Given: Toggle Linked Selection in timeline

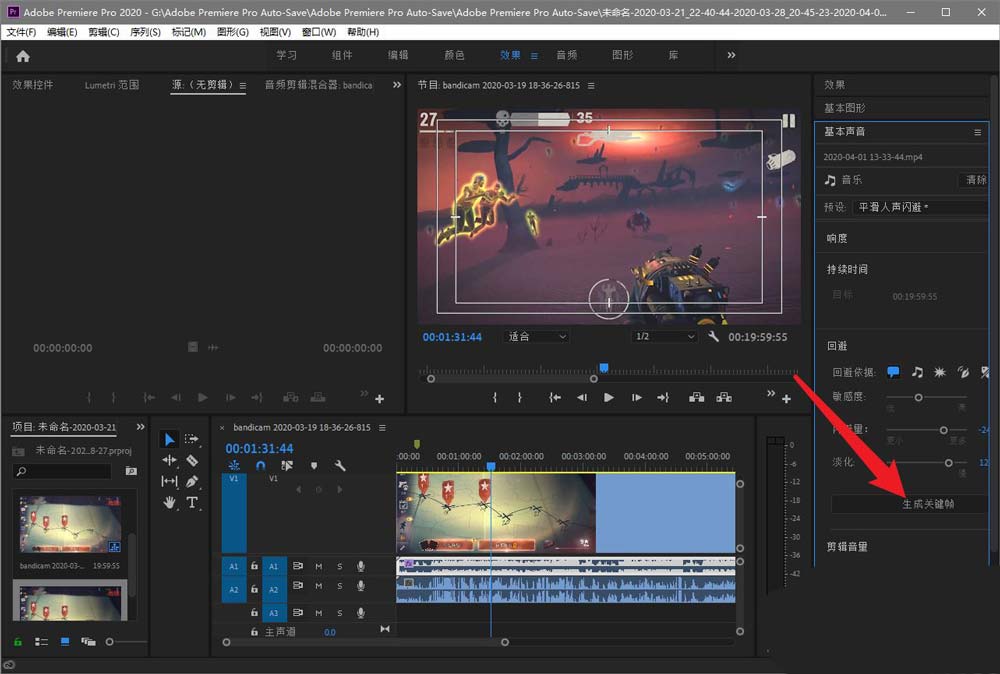Looking at the screenshot, I should 287,465.
